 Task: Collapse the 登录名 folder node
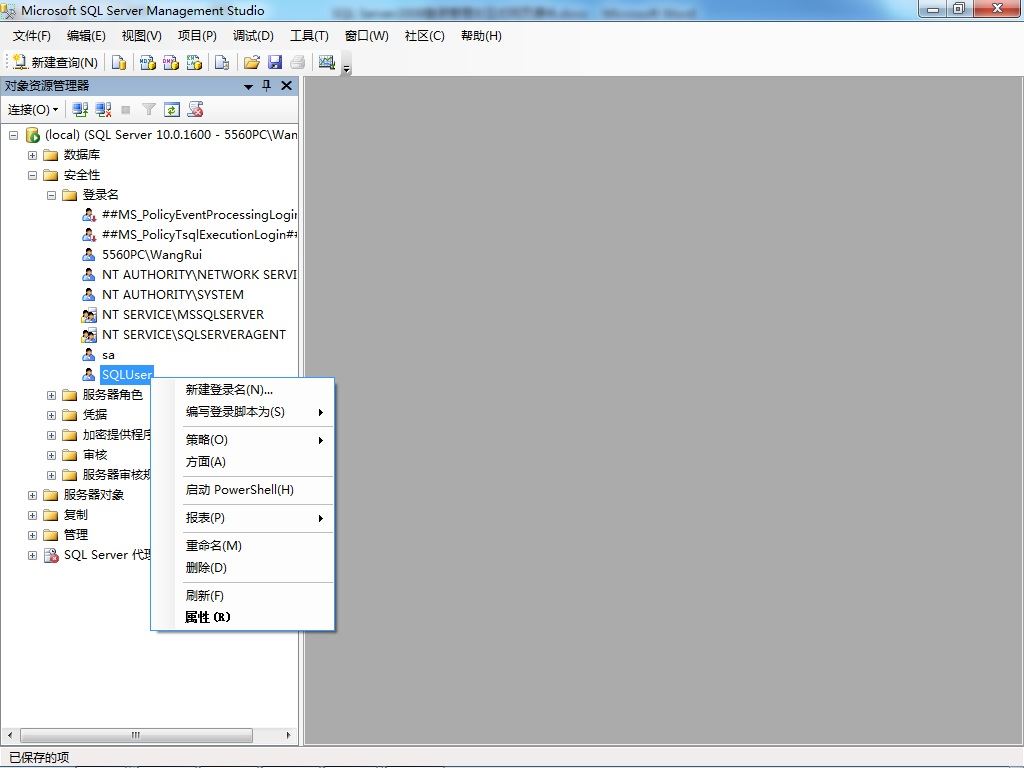(x=51, y=195)
